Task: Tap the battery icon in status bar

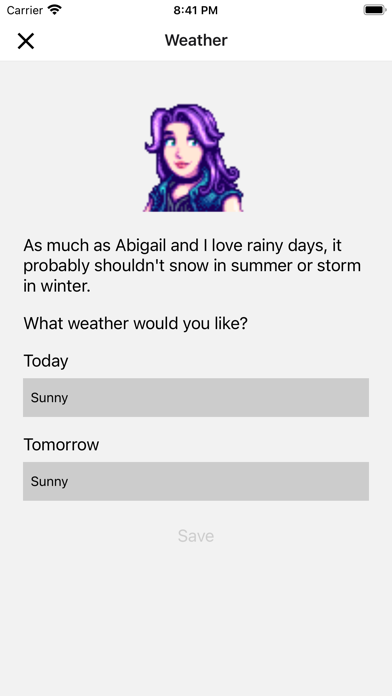Action: pyautogui.click(x=375, y=10)
